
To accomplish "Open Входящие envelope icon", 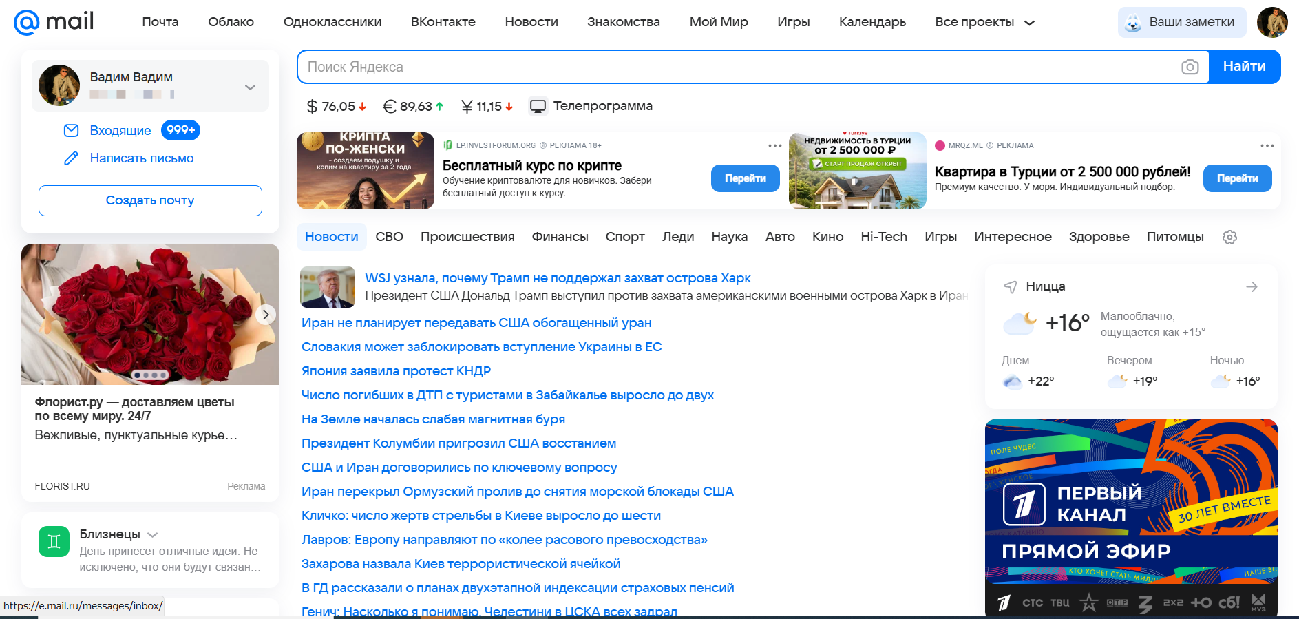I will coord(71,131).
